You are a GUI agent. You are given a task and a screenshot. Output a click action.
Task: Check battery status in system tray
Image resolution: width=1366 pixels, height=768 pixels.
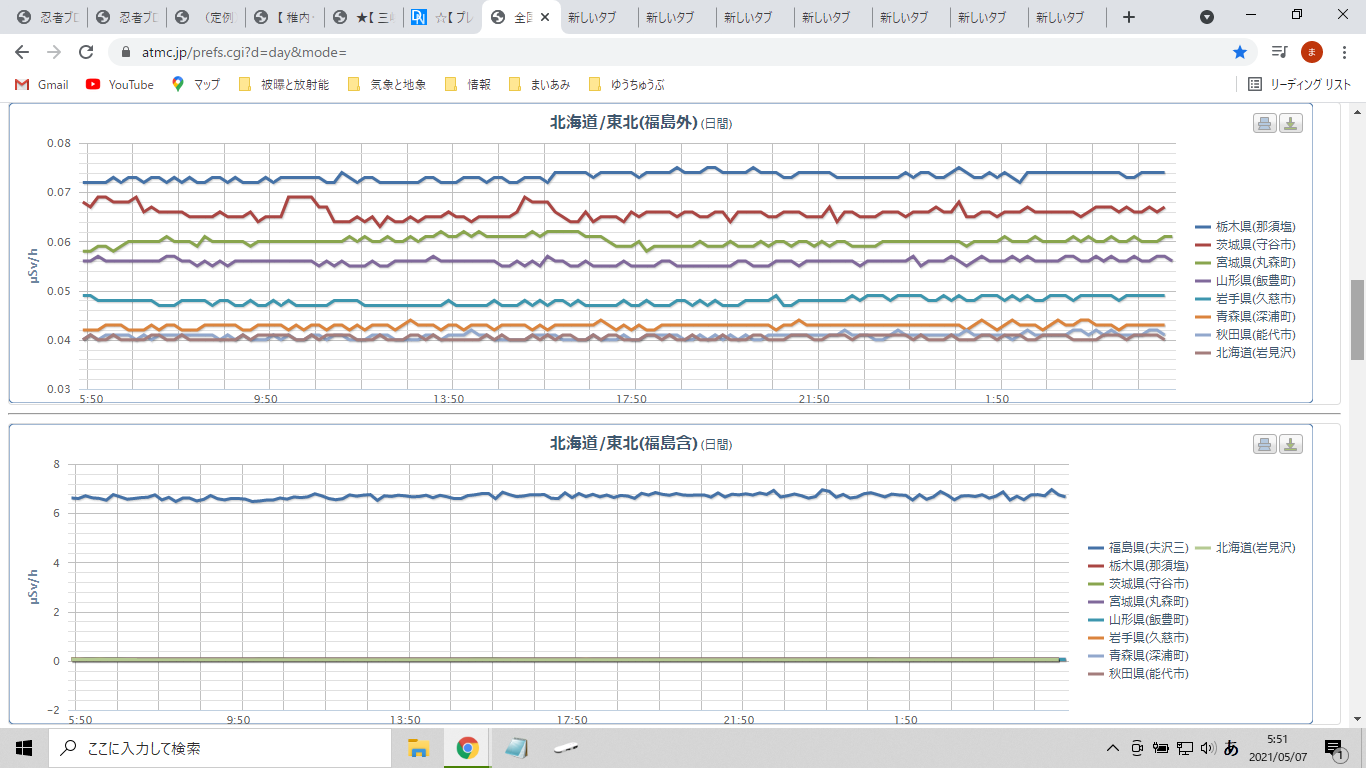tap(1161, 748)
